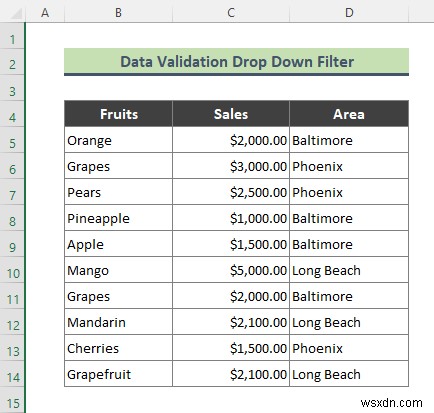The image size is (434, 413).
Task: Select the Baltimore cell in Apple row
Action: 349,244
